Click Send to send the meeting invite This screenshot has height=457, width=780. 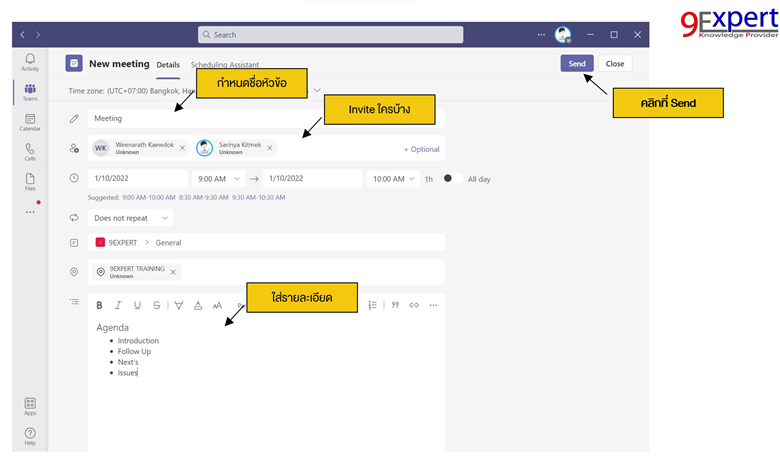click(577, 63)
